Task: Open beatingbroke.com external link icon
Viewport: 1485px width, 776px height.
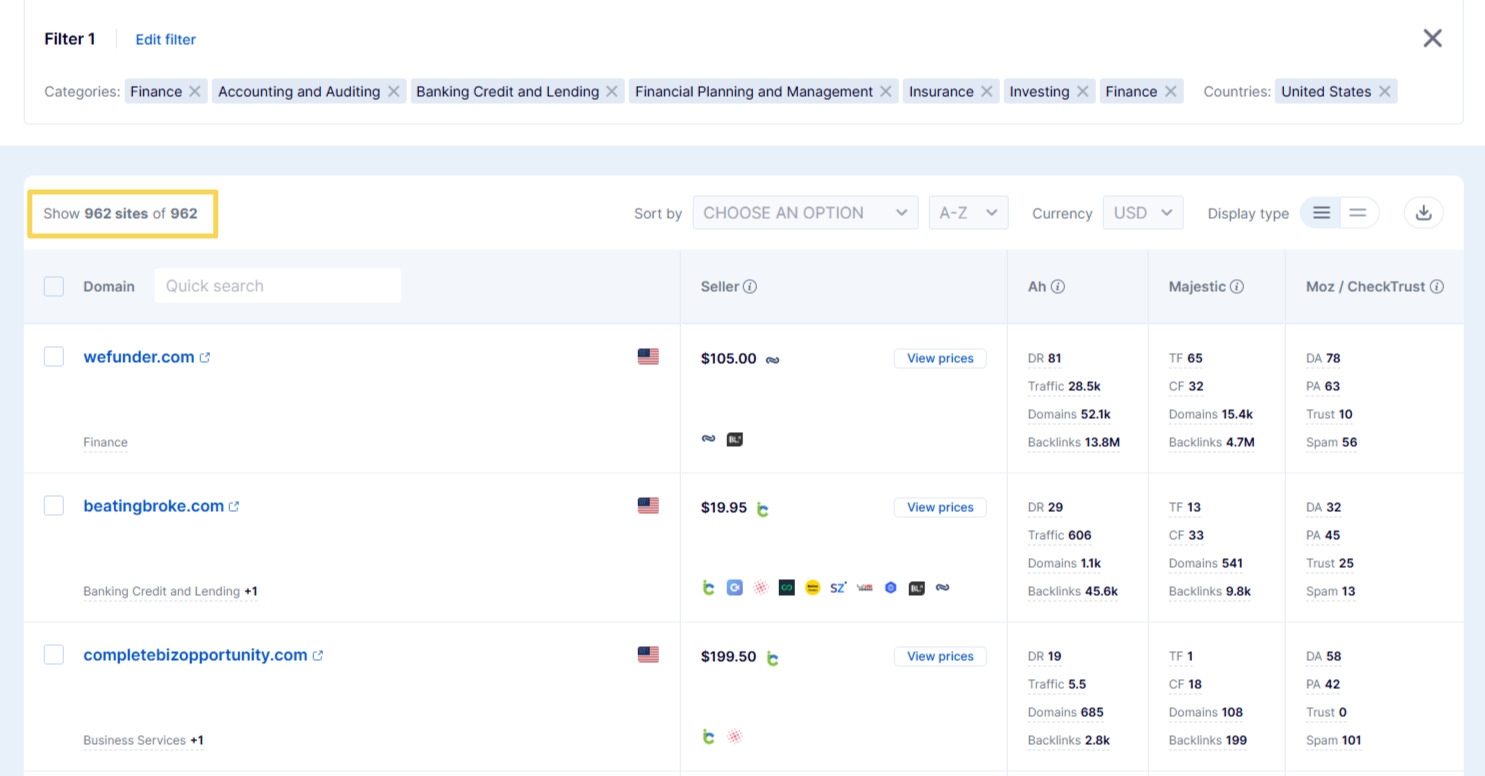Action: 234,507
